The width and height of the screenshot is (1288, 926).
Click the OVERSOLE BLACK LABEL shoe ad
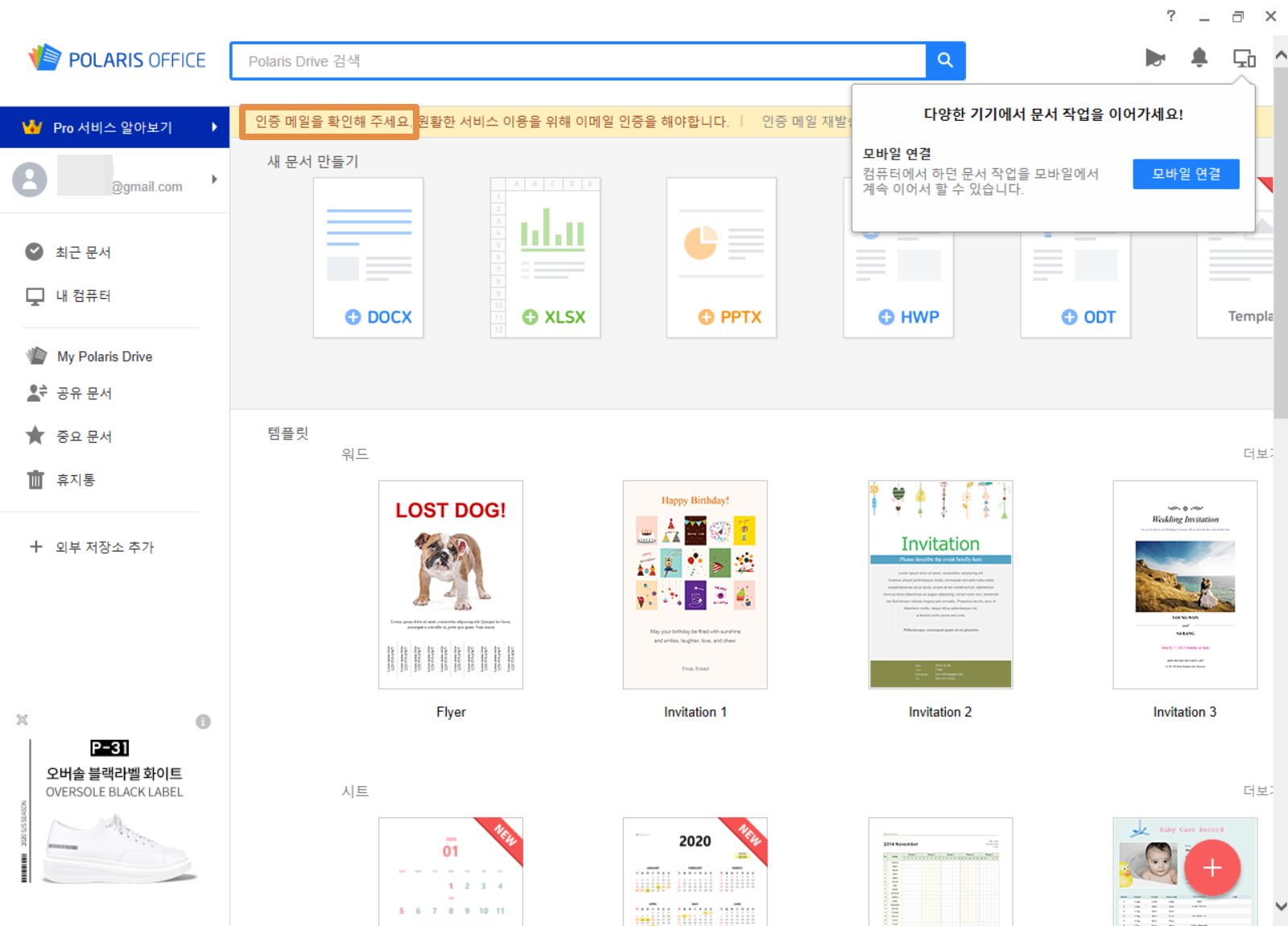click(114, 811)
